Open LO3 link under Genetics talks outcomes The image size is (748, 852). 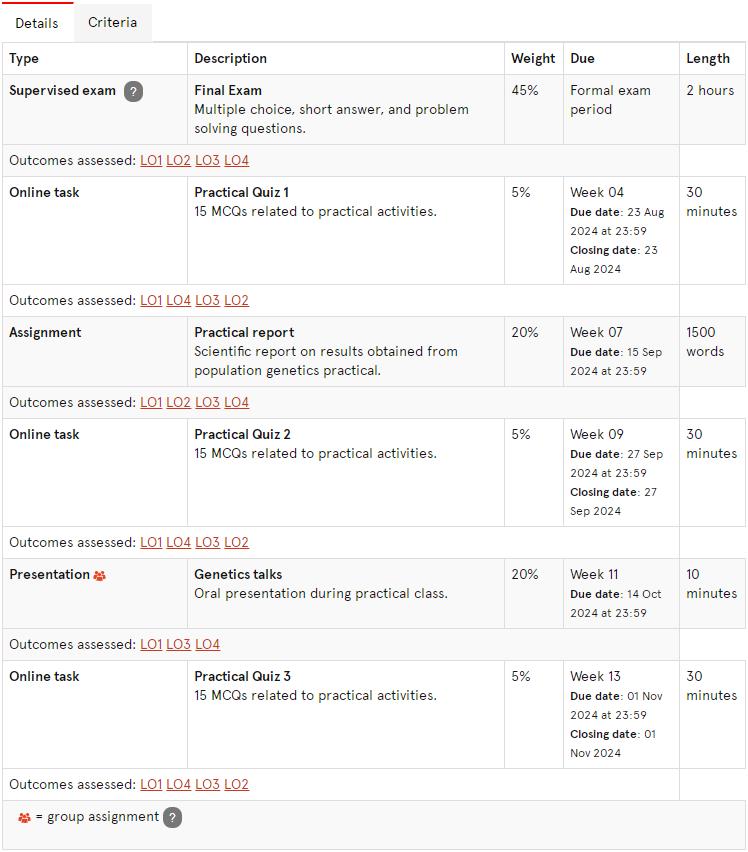[178, 644]
